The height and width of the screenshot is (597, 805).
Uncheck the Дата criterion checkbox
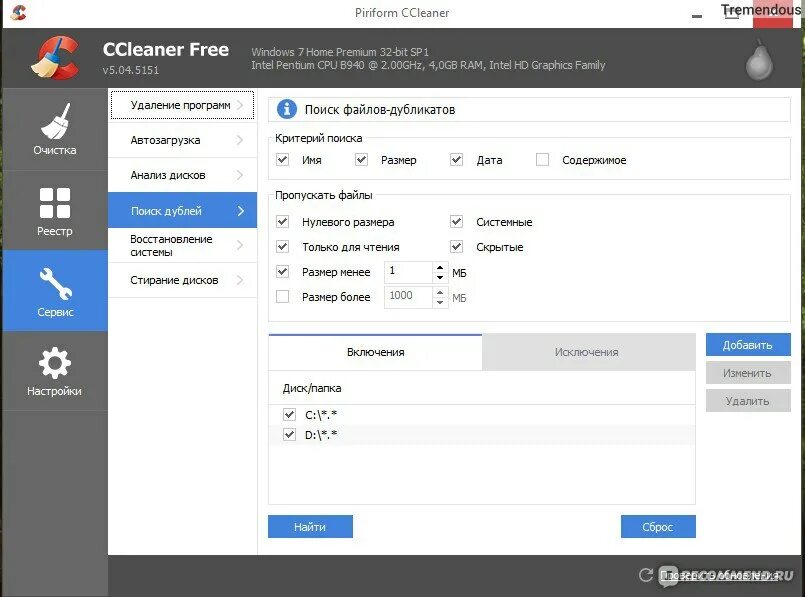[x=456, y=160]
